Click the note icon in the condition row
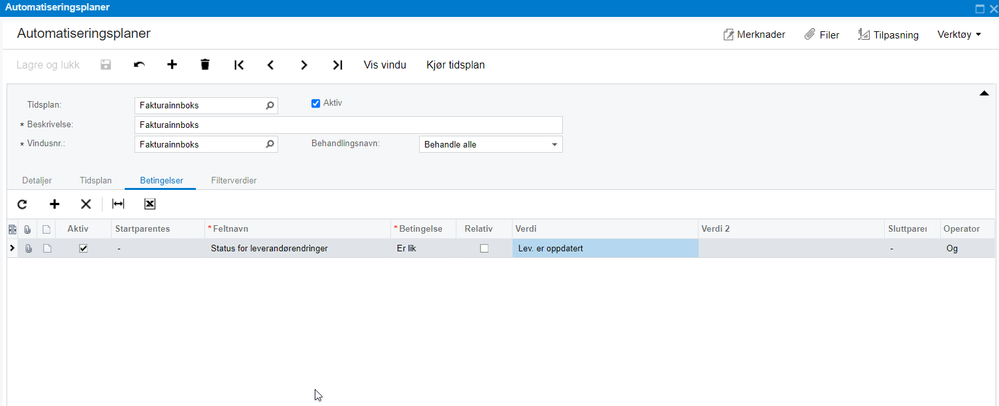 pyautogui.click(x=47, y=249)
